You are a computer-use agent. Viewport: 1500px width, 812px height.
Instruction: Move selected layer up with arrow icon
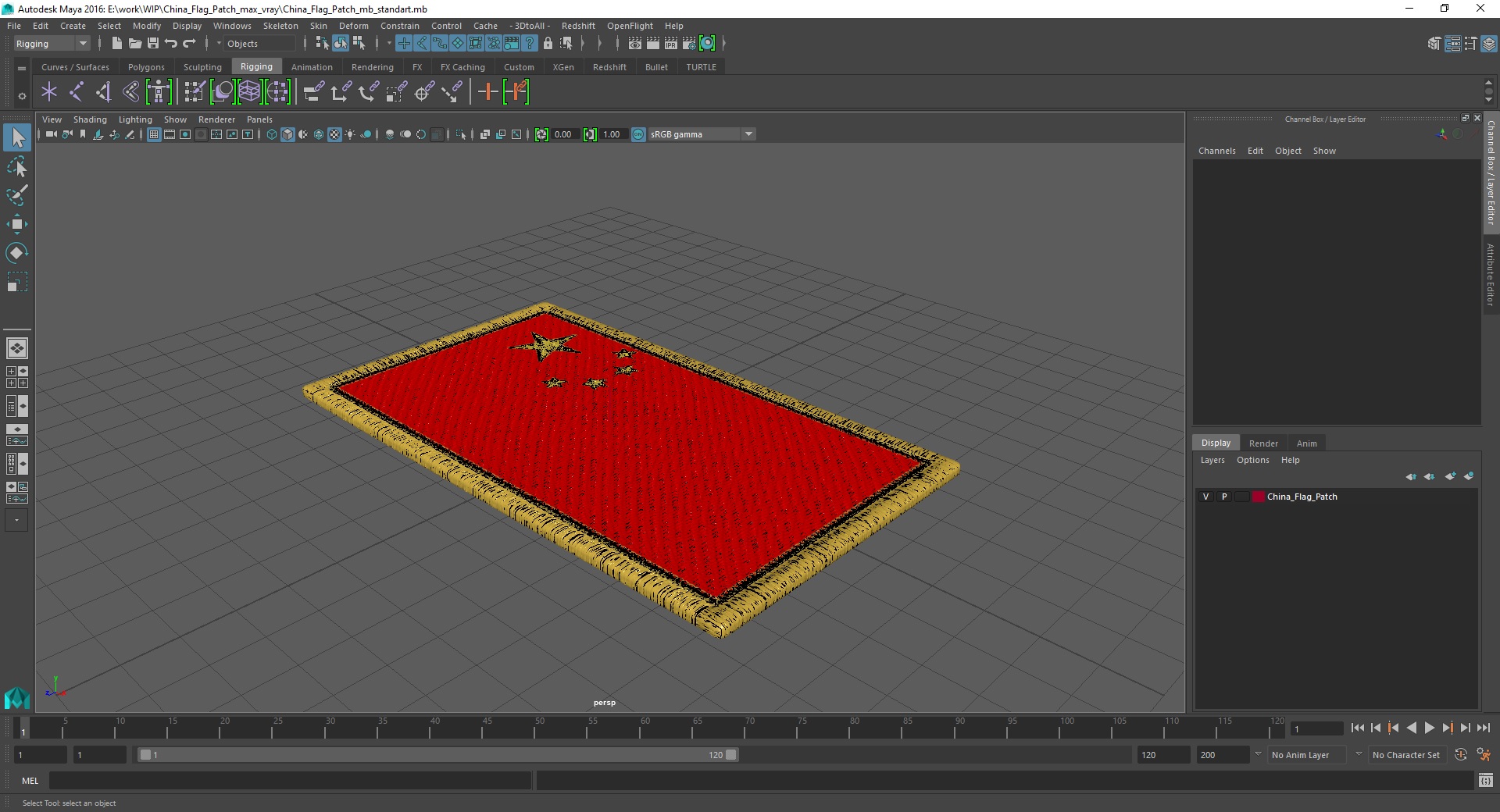click(x=1411, y=475)
